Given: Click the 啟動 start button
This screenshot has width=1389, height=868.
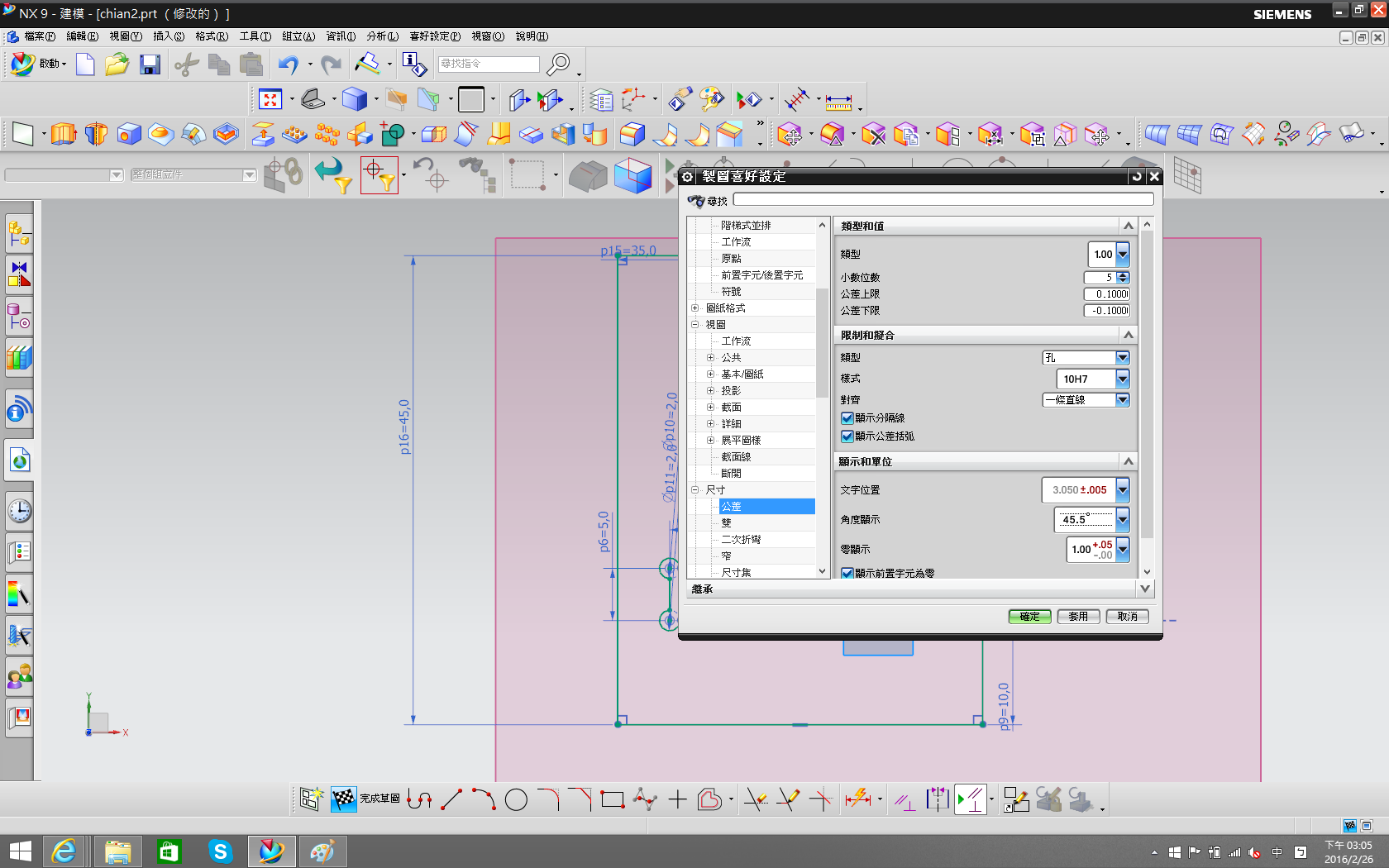Looking at the screenshot, I should pos(37,64).
